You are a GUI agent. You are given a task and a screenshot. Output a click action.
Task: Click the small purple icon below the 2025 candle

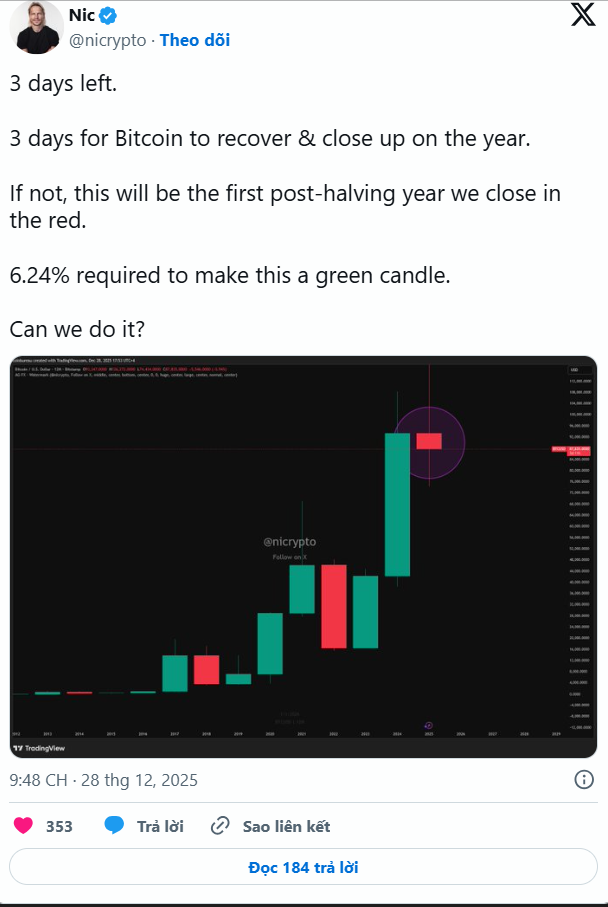tap(428, 724)
